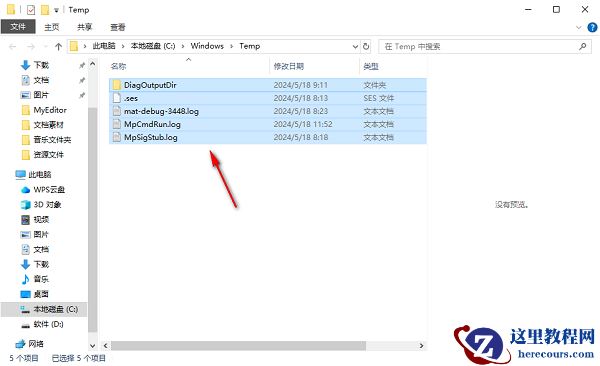
Task: Select the DiagOutputDir folder icon
Action: tap(117, 85)
